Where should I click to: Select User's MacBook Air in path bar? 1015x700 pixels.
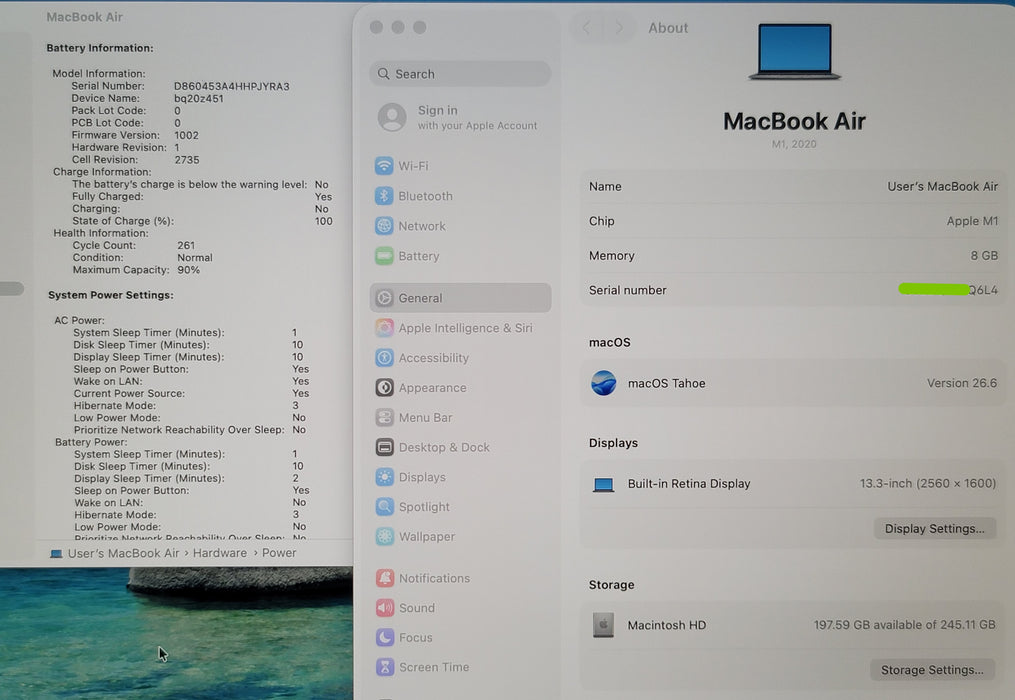tap(123, 553)
